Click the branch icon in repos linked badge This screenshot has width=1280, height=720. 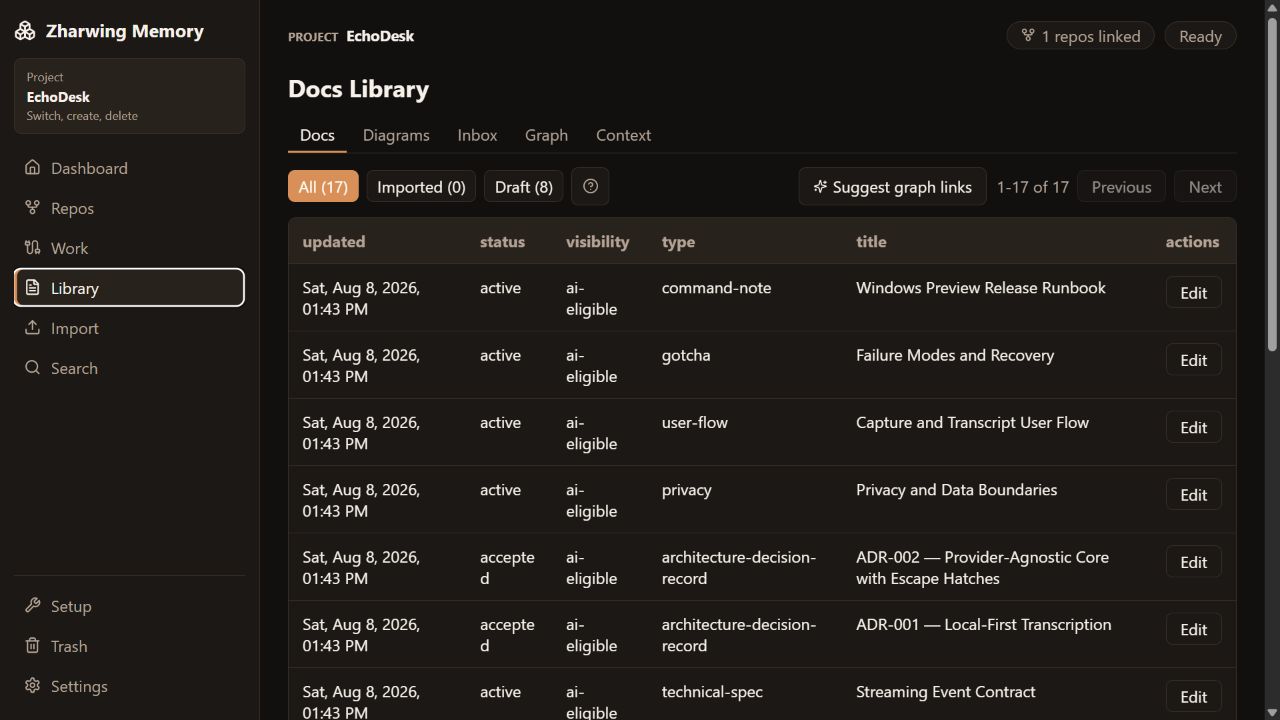pyautogui.click(x=1028, y=36)
